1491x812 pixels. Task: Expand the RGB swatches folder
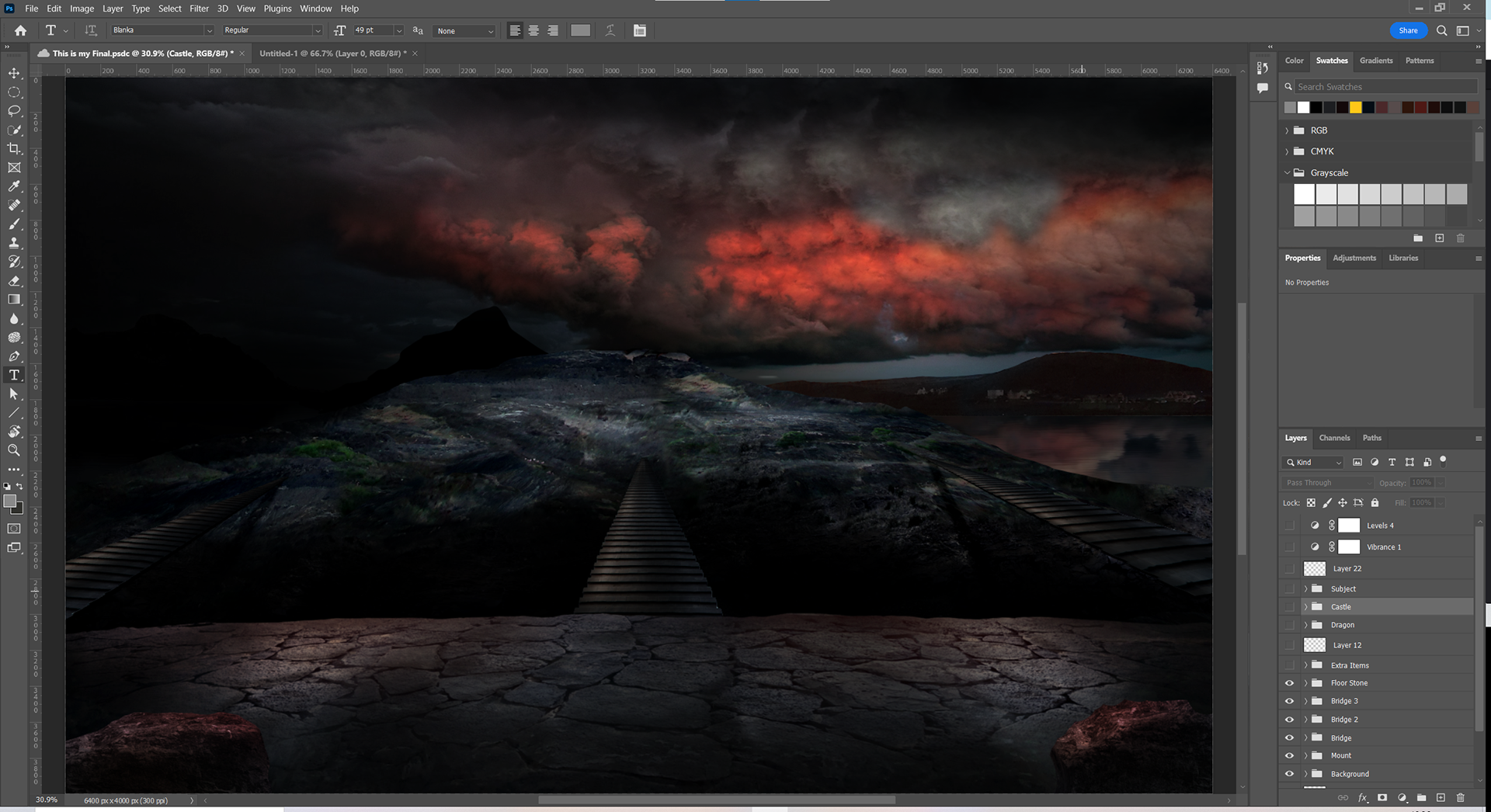tap(1287, 130)
